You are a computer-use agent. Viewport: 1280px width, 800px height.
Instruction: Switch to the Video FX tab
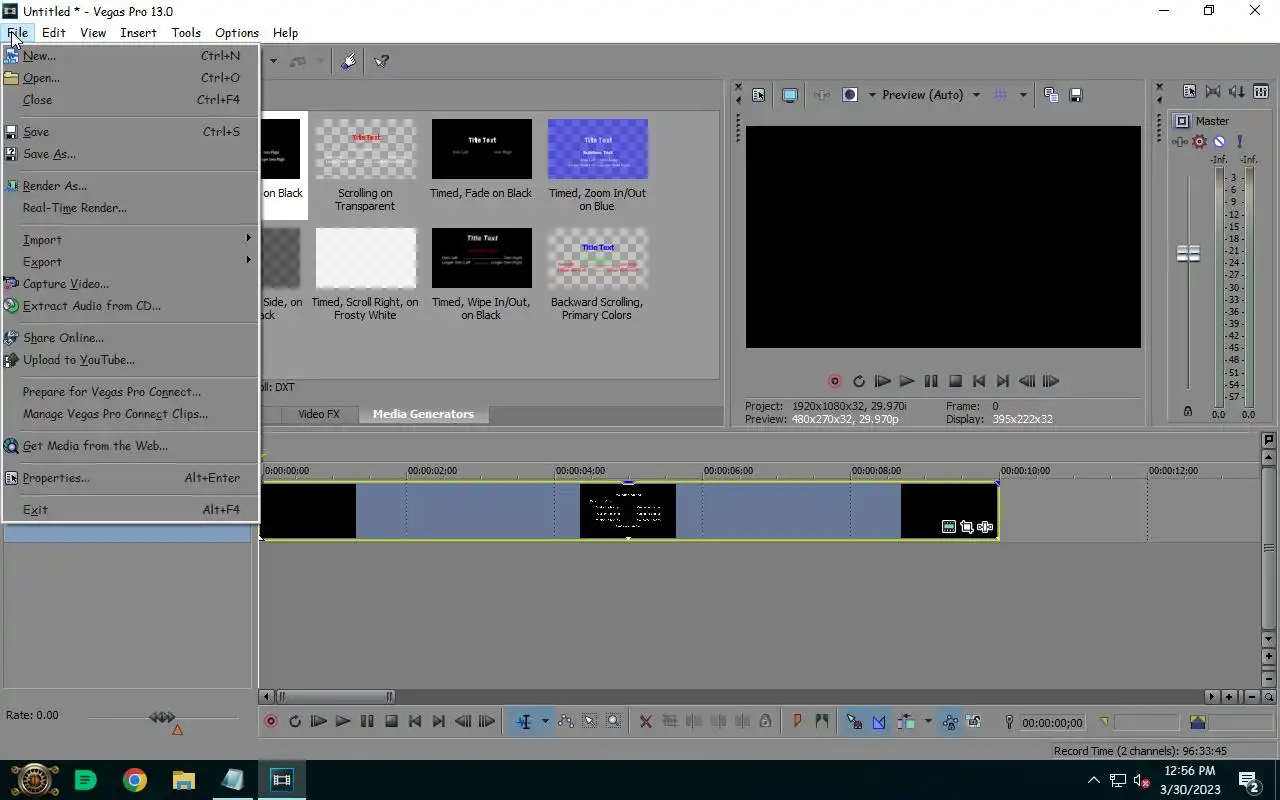coord(319,414)
